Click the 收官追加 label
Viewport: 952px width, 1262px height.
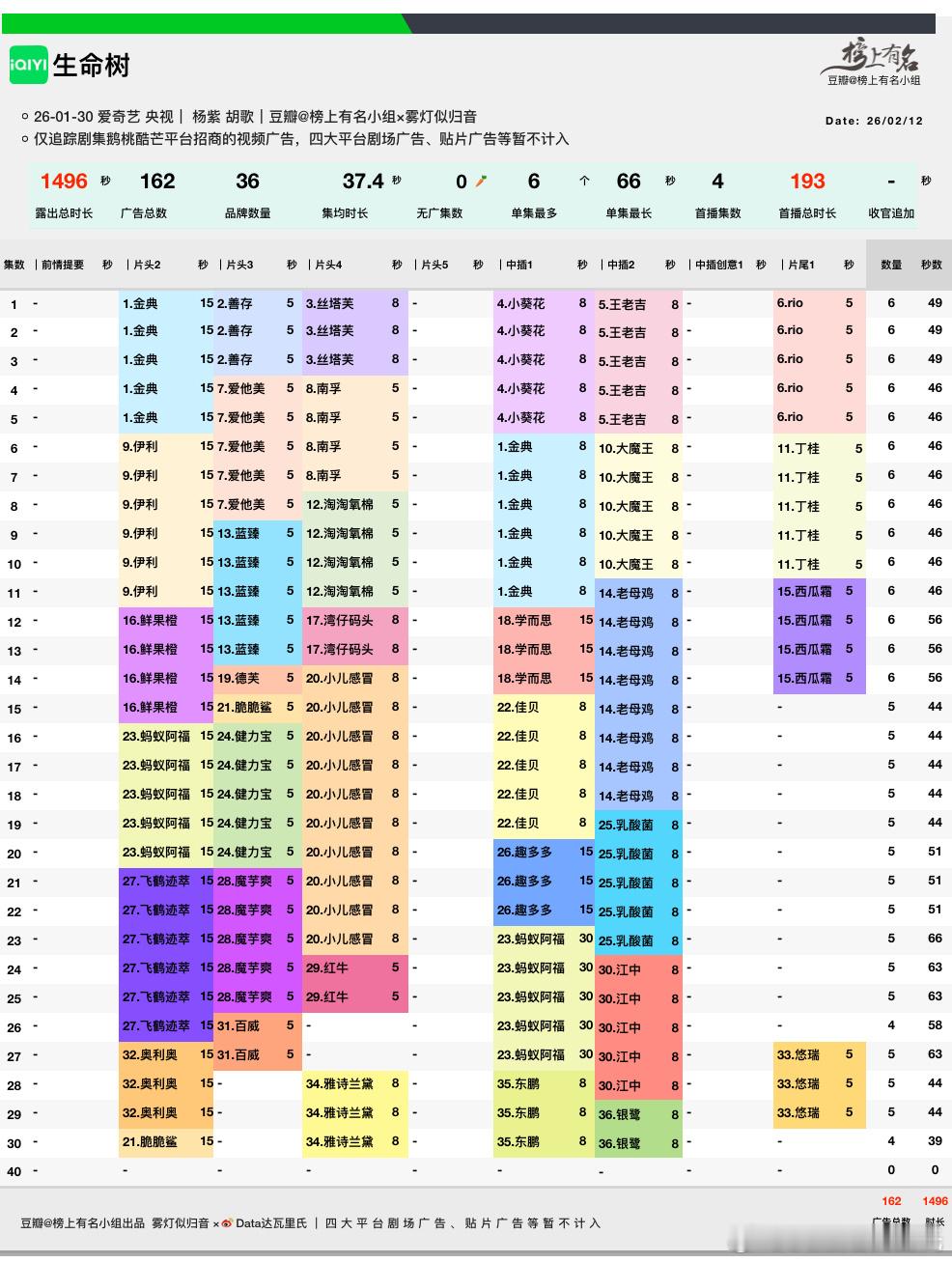pos(891,213)
